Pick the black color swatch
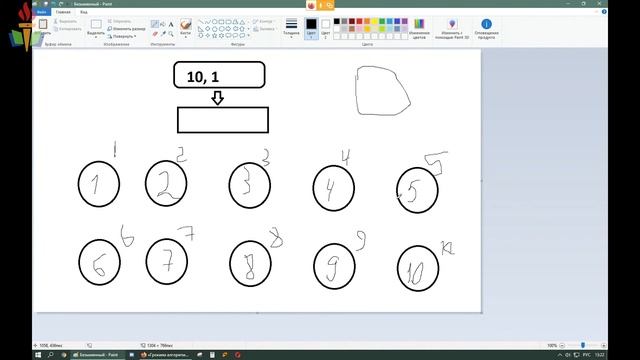640x360 pixels. (337, 21)
